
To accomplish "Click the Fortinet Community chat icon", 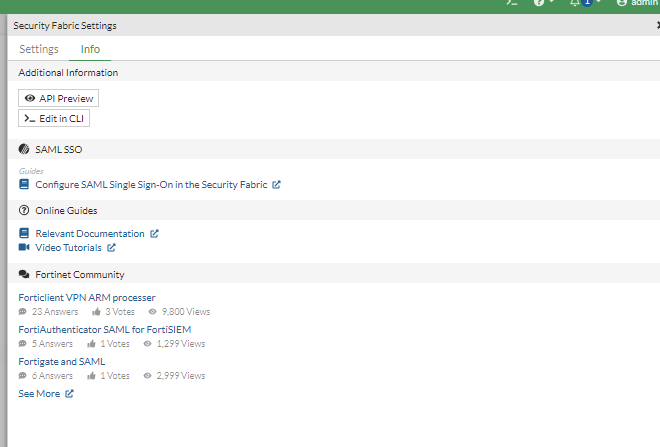I will point(24,274).
